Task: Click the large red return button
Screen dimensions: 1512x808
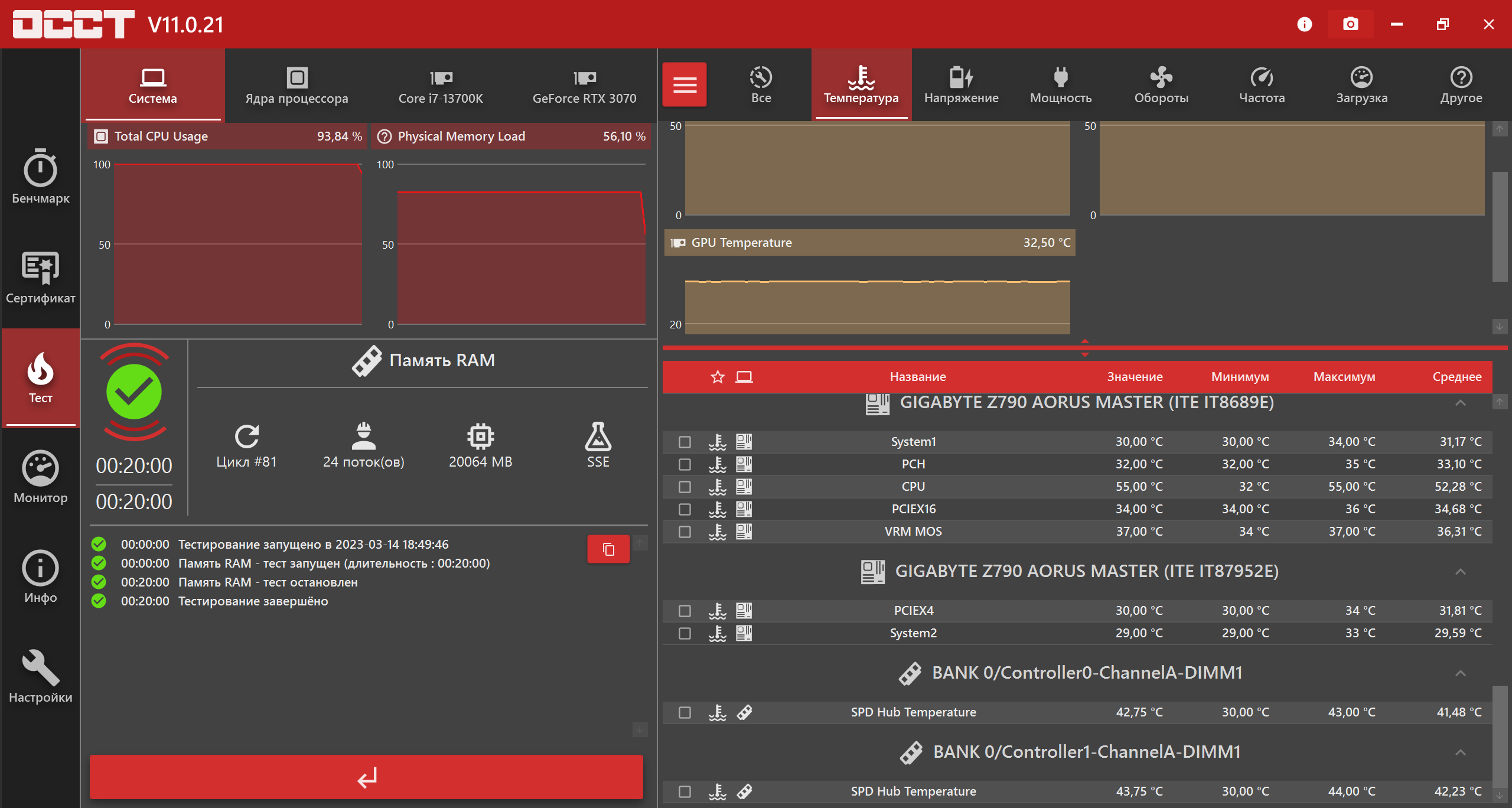Action: pos(366,777)
